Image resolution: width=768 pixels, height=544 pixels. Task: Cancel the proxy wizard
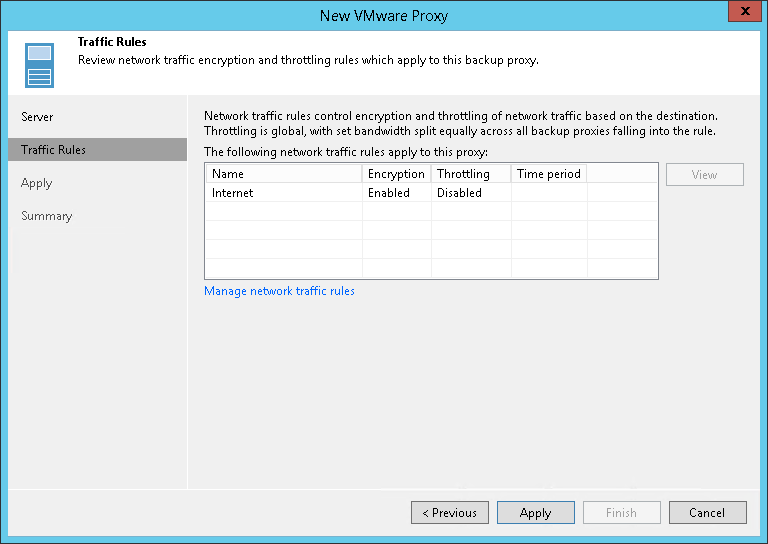[707, 513]
